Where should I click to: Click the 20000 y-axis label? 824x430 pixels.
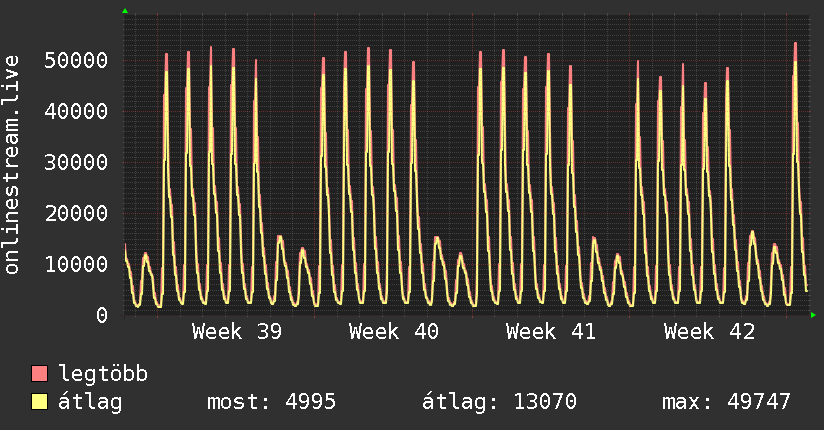coord(76,213)
